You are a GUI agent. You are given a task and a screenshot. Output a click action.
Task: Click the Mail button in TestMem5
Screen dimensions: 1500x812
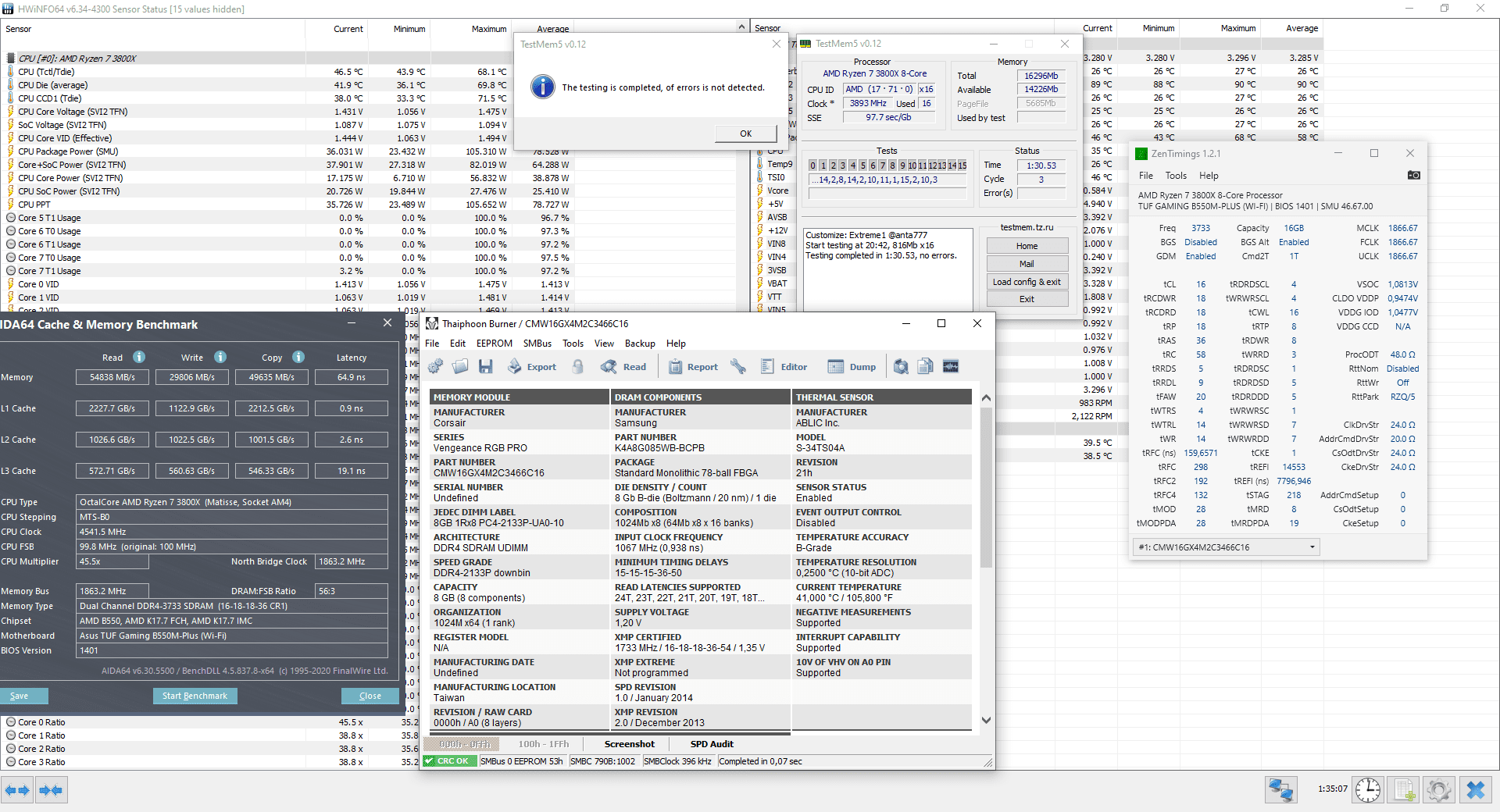coord(1027,264)
